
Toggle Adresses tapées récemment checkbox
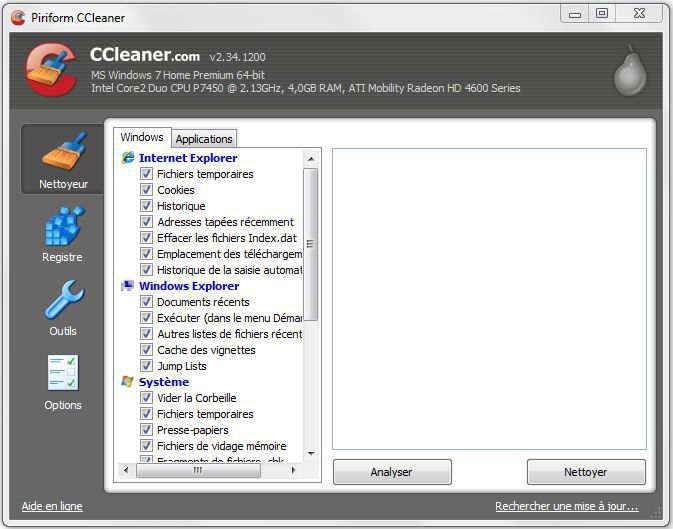[146, 222]
